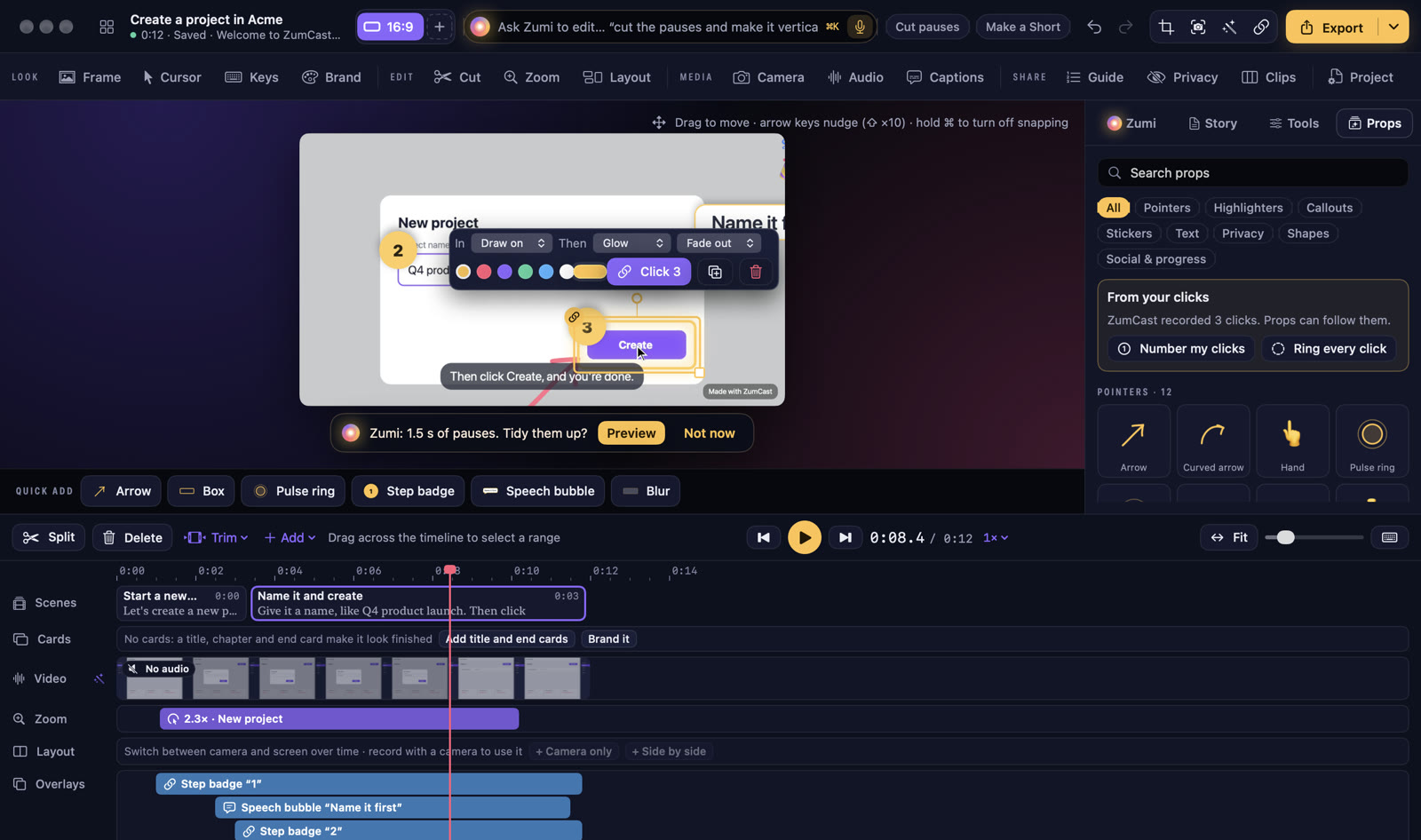This screenshot has width=1421, height=840.
Task: Select the 2.3x New project zoom clip
Action: [339, 719]
